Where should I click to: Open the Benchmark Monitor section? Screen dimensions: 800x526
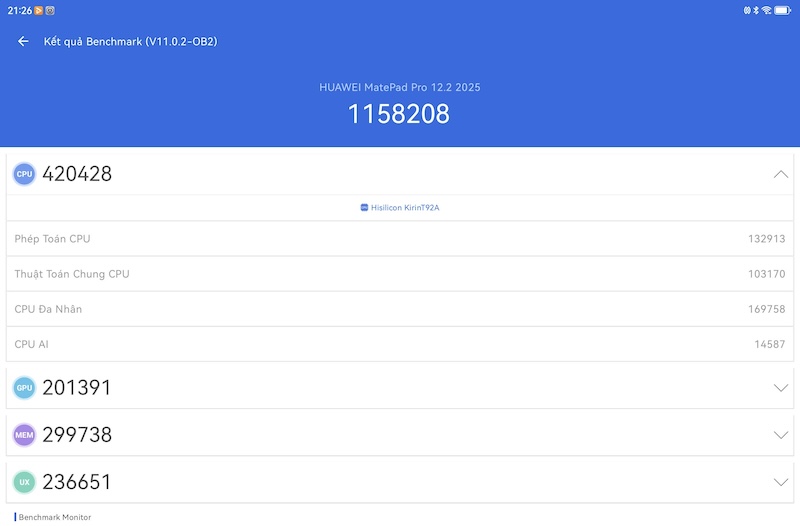[x=55, y=517]
